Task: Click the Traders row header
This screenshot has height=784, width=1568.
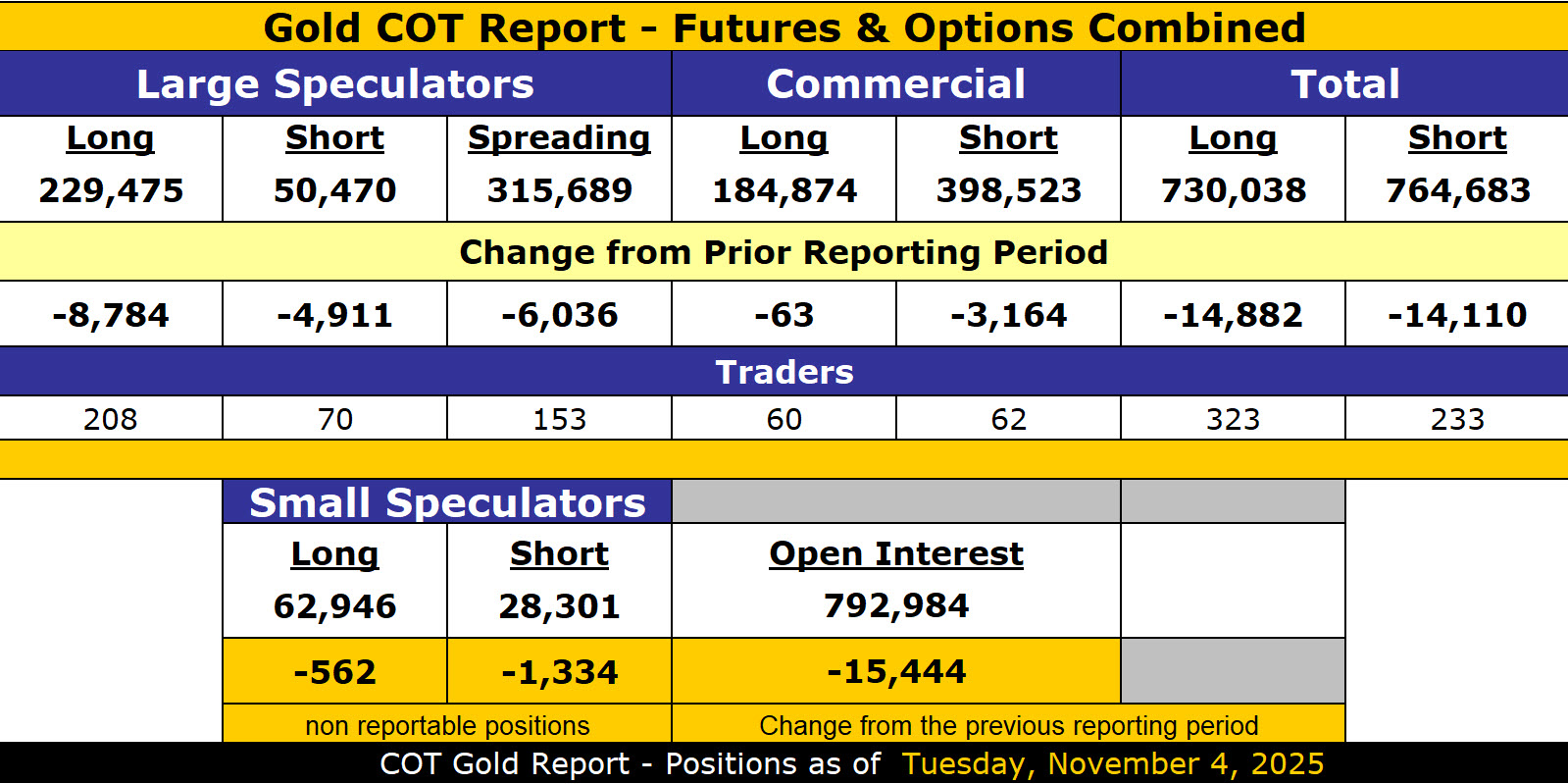Action: [784, 373]
